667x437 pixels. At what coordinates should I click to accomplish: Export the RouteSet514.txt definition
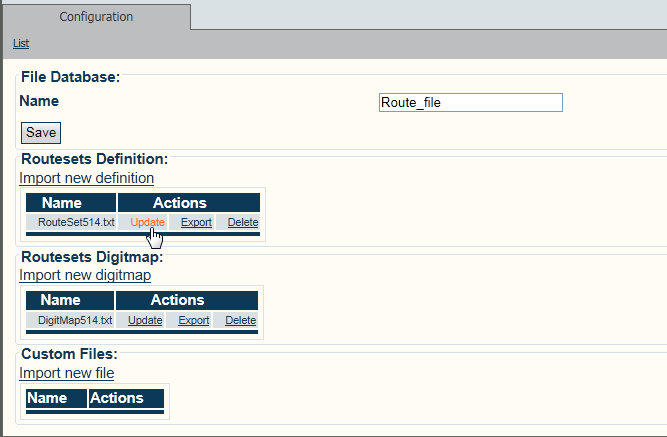pyautogui.click(x=196, y=222)
